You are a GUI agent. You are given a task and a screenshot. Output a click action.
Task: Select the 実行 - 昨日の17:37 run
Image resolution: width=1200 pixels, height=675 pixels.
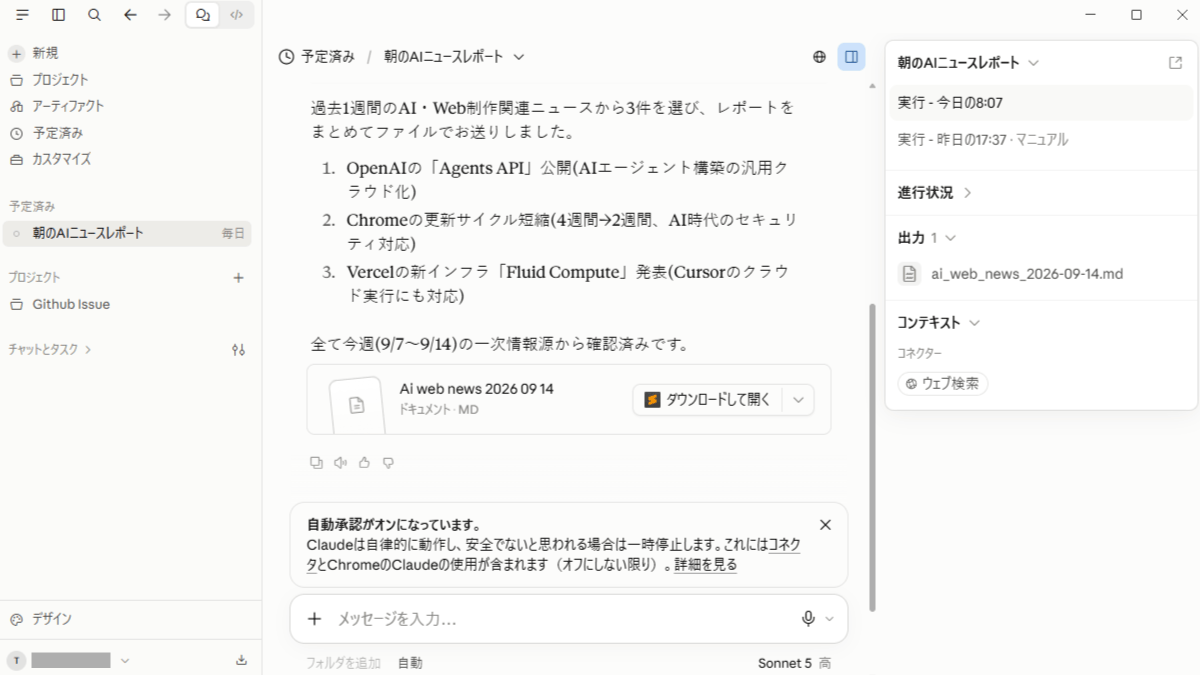pyautogui.click(x=1041, y=140)
